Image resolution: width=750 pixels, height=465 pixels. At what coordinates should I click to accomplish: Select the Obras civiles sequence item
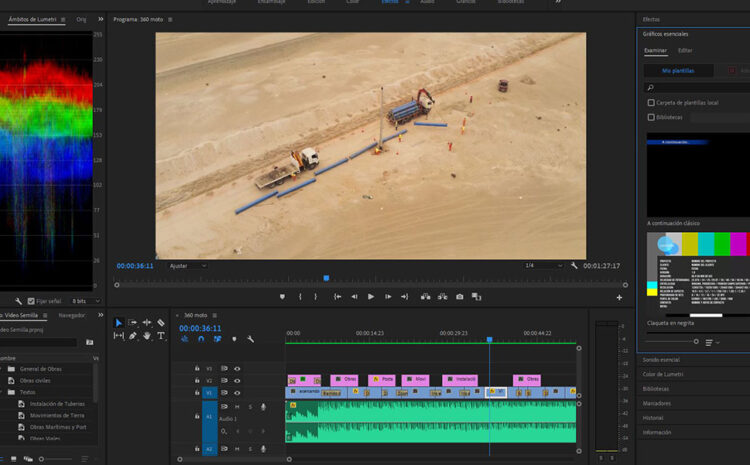pyautogui.click(x=35, y=381)
